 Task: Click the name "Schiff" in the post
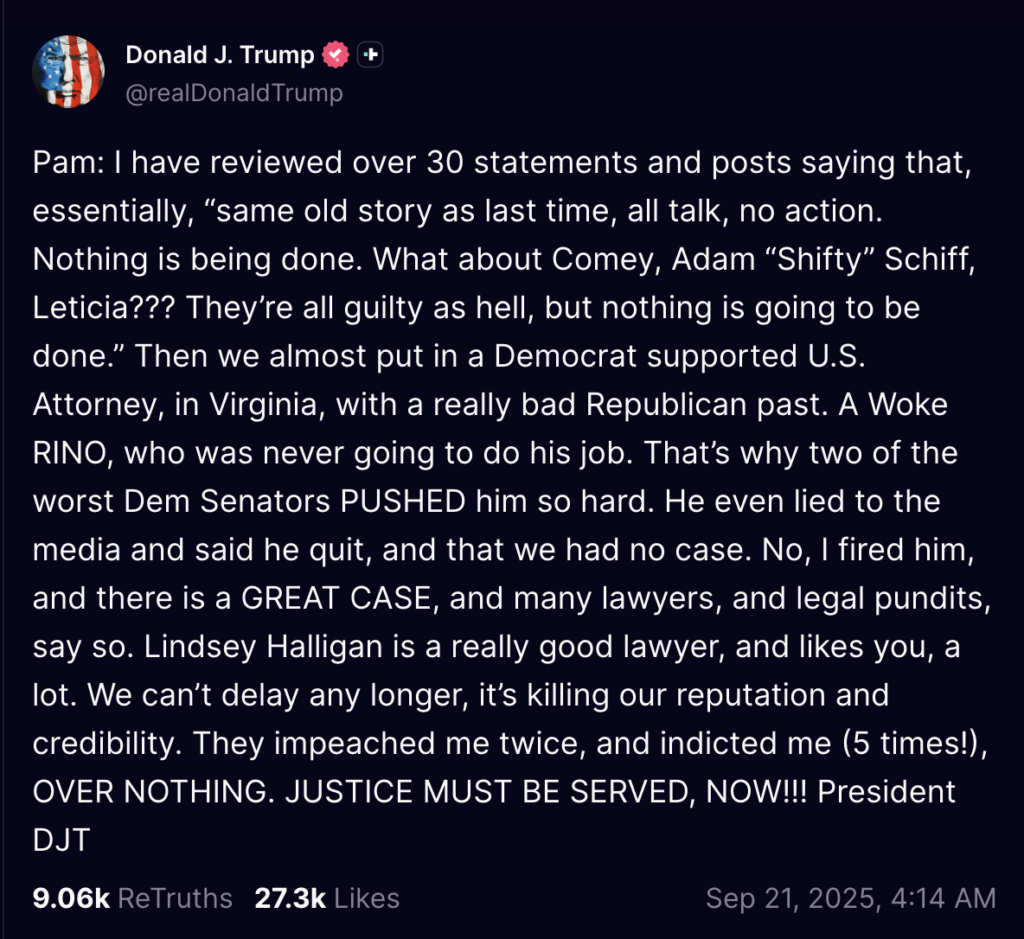929,260
